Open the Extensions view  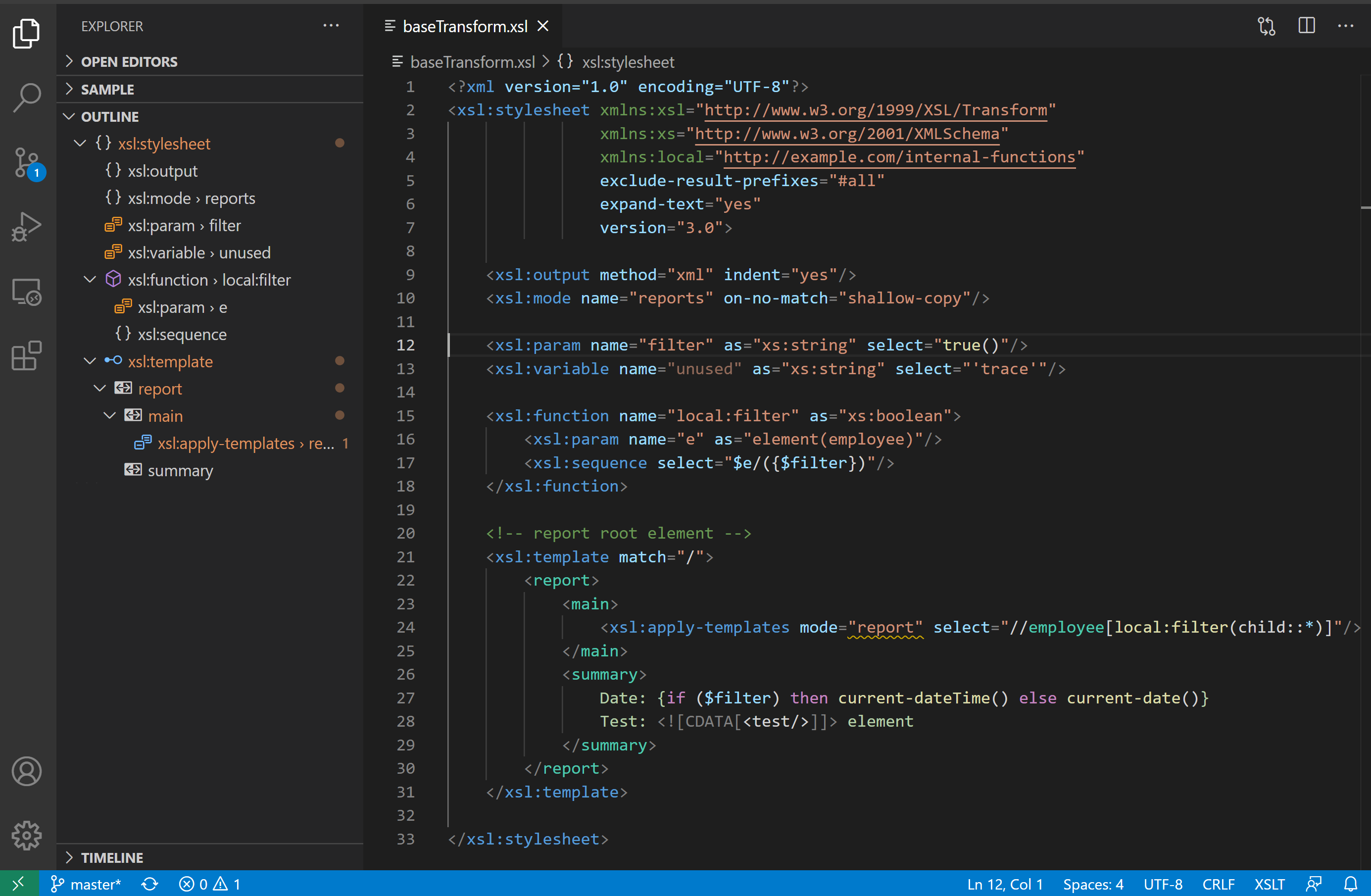[27, 355]
